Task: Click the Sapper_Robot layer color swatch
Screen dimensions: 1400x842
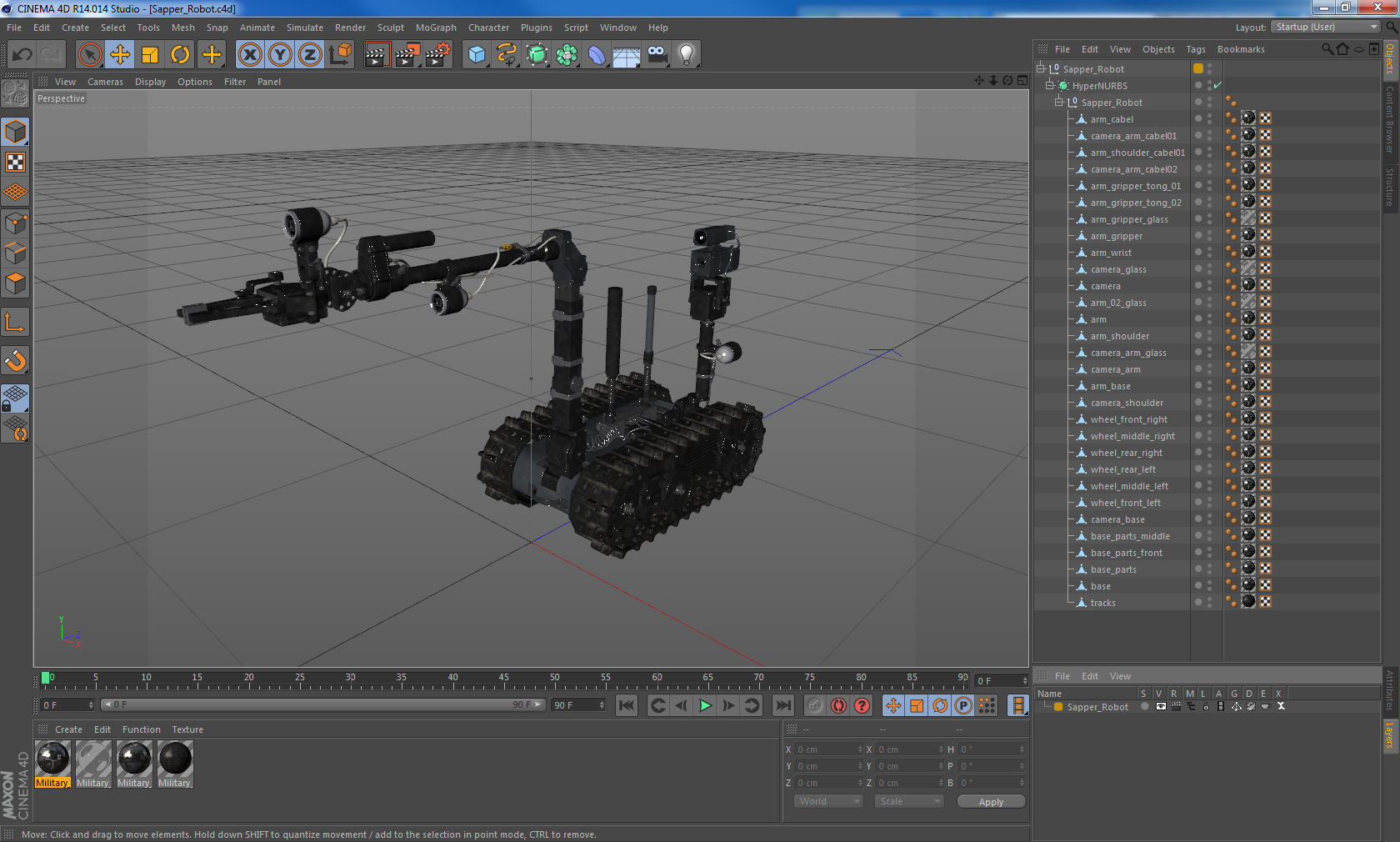Action: click(1058, 706)
